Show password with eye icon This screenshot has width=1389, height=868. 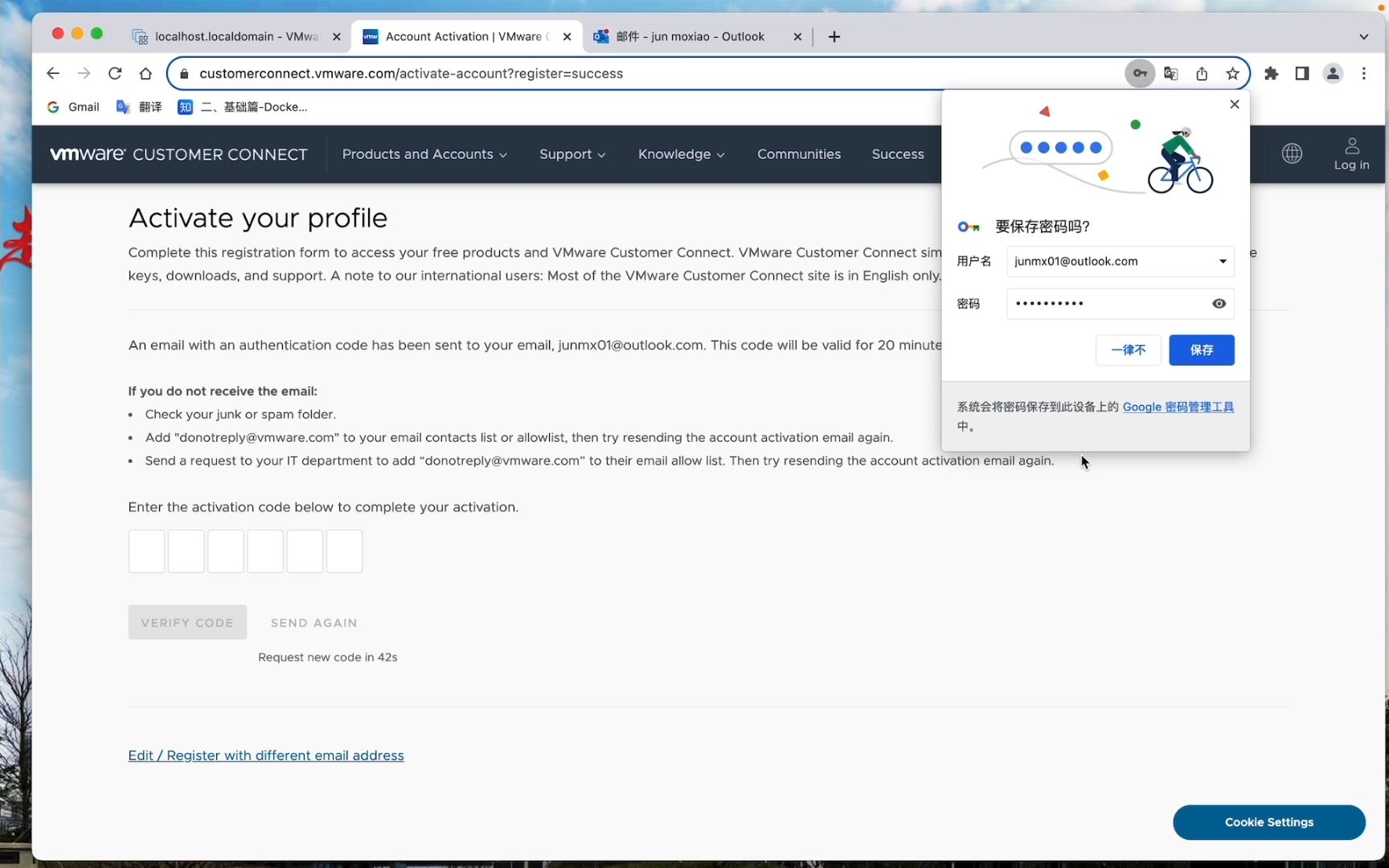coord(1219,304)
